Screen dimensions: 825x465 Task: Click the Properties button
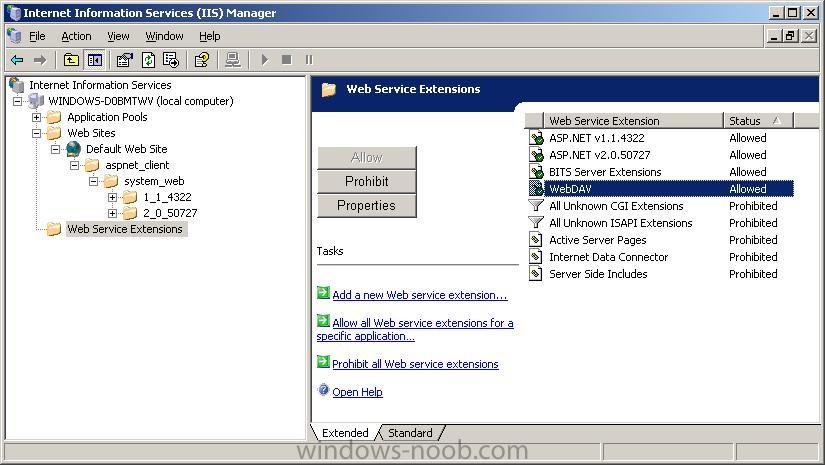pos(366,205)
